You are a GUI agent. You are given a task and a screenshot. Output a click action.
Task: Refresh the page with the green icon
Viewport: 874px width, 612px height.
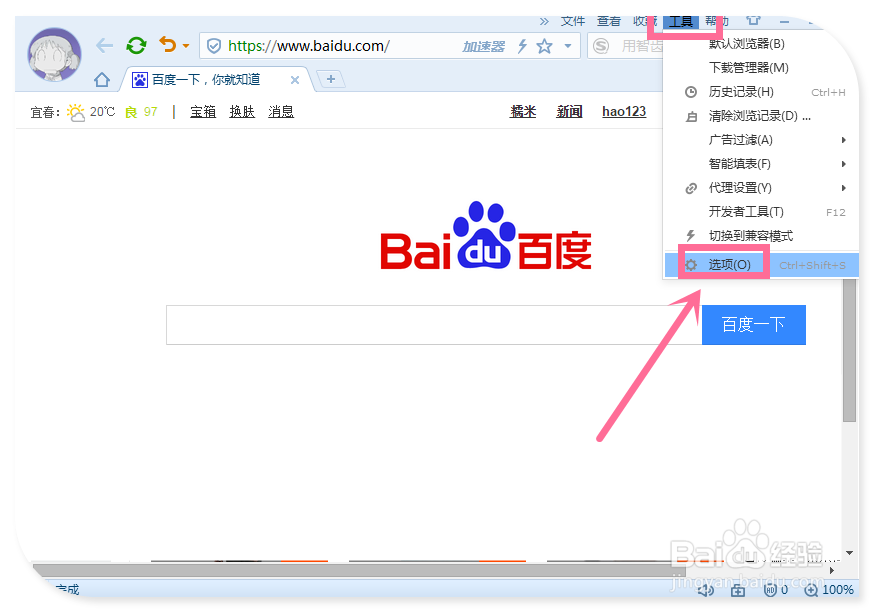coord(136,45)
